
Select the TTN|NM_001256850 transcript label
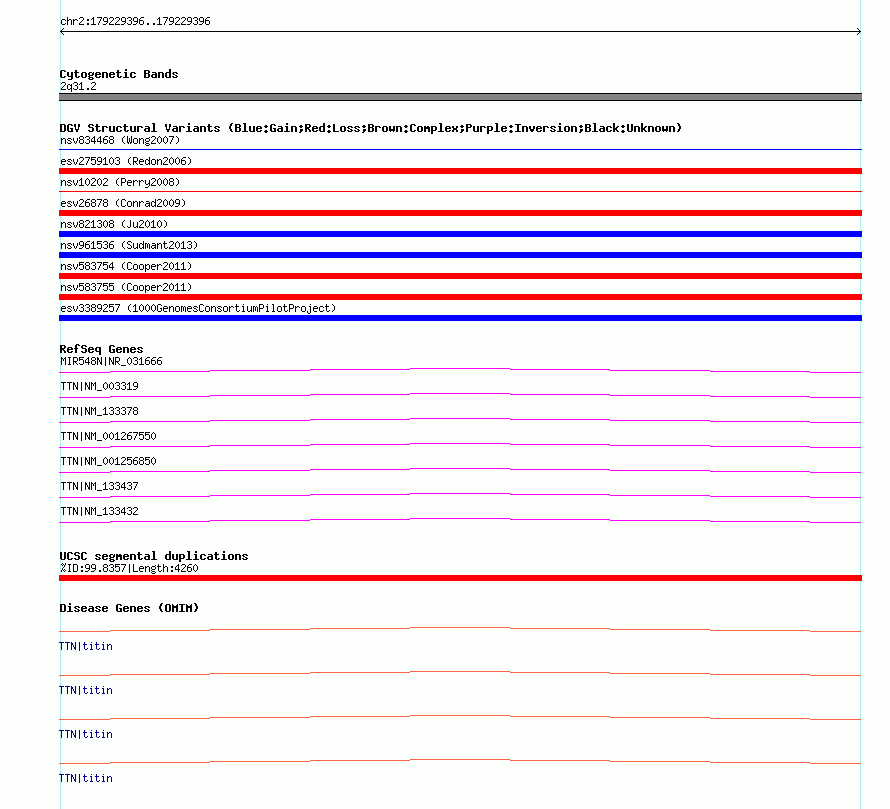pos(108,462)
